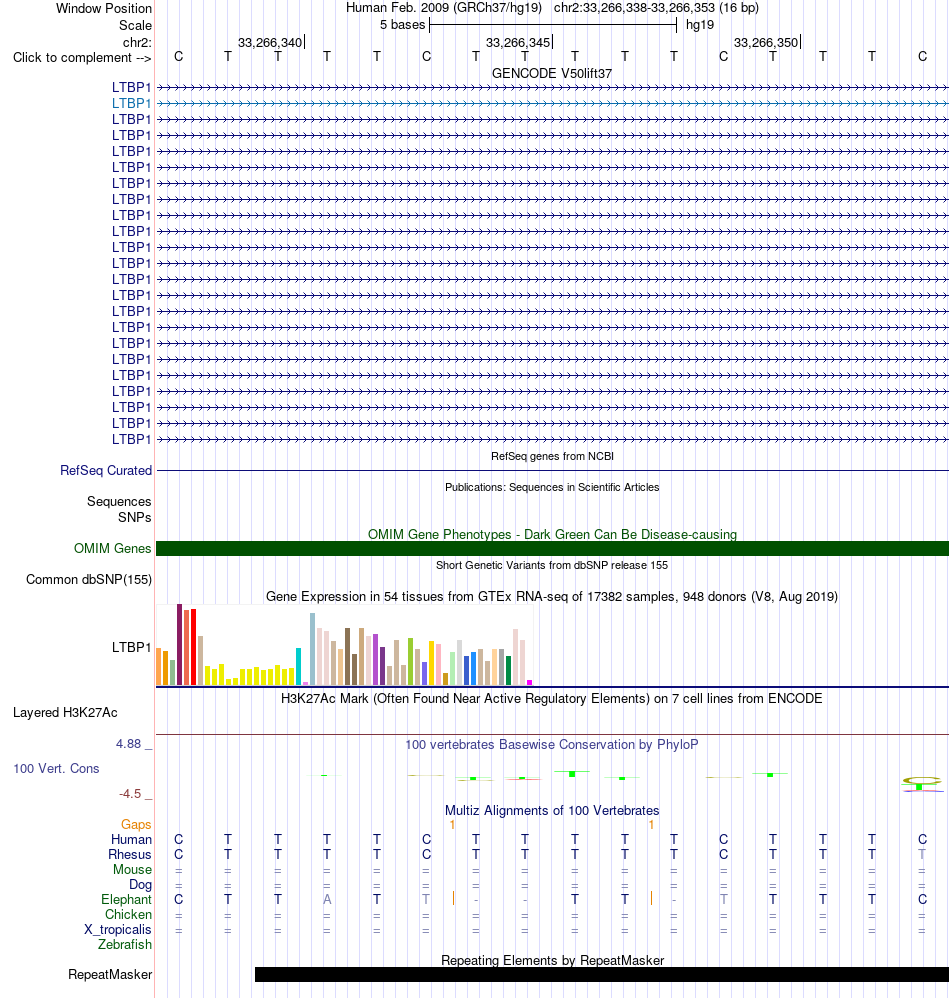Click the 'Rhesus' alignment row label
The height and width of the screenshot is (998, 950).
point(130,855)
